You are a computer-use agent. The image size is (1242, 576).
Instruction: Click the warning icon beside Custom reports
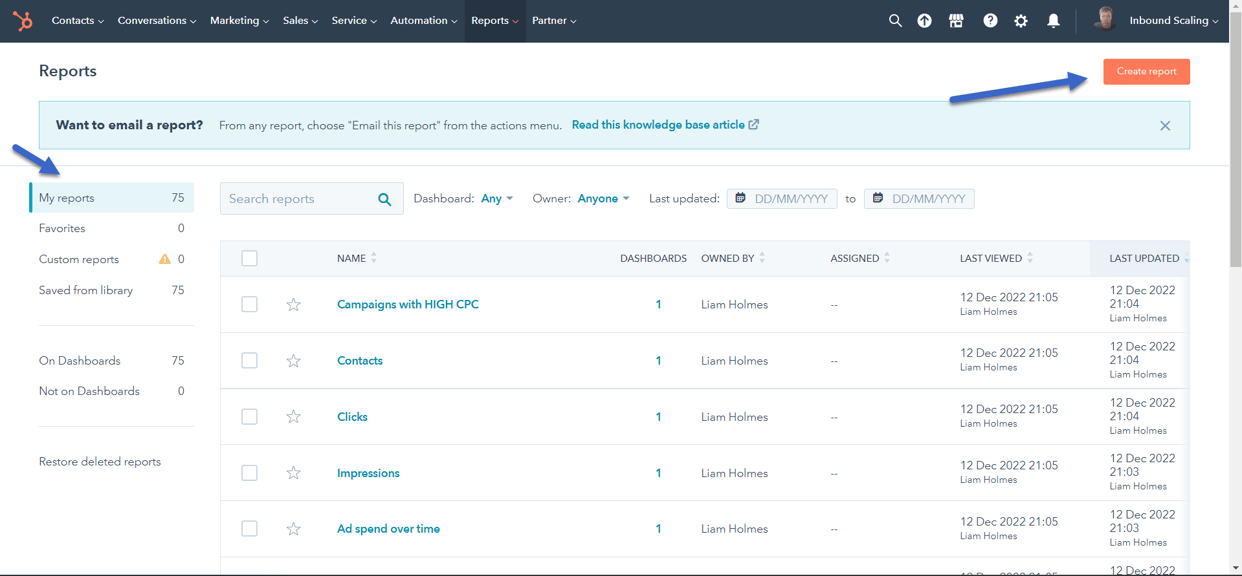coord(165,259)
